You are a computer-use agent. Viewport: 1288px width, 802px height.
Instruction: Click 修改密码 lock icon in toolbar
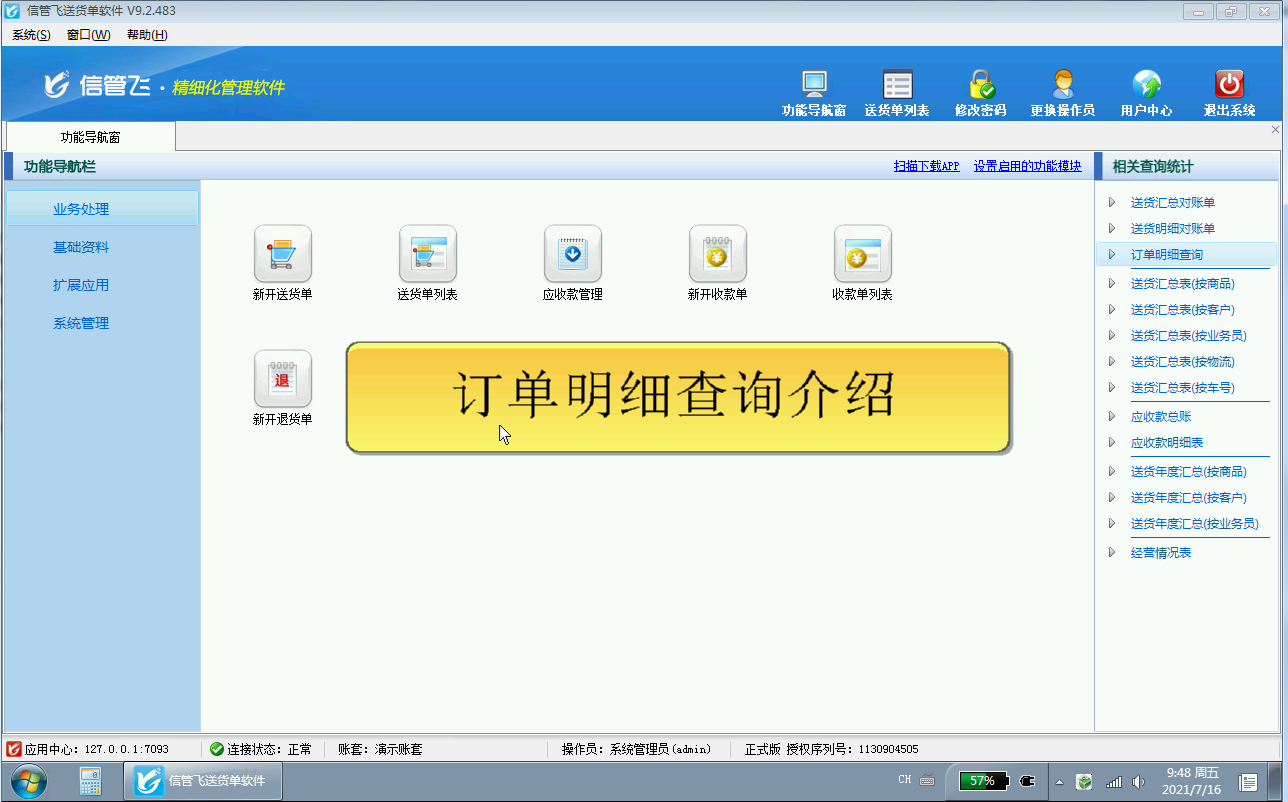[980, 85]
